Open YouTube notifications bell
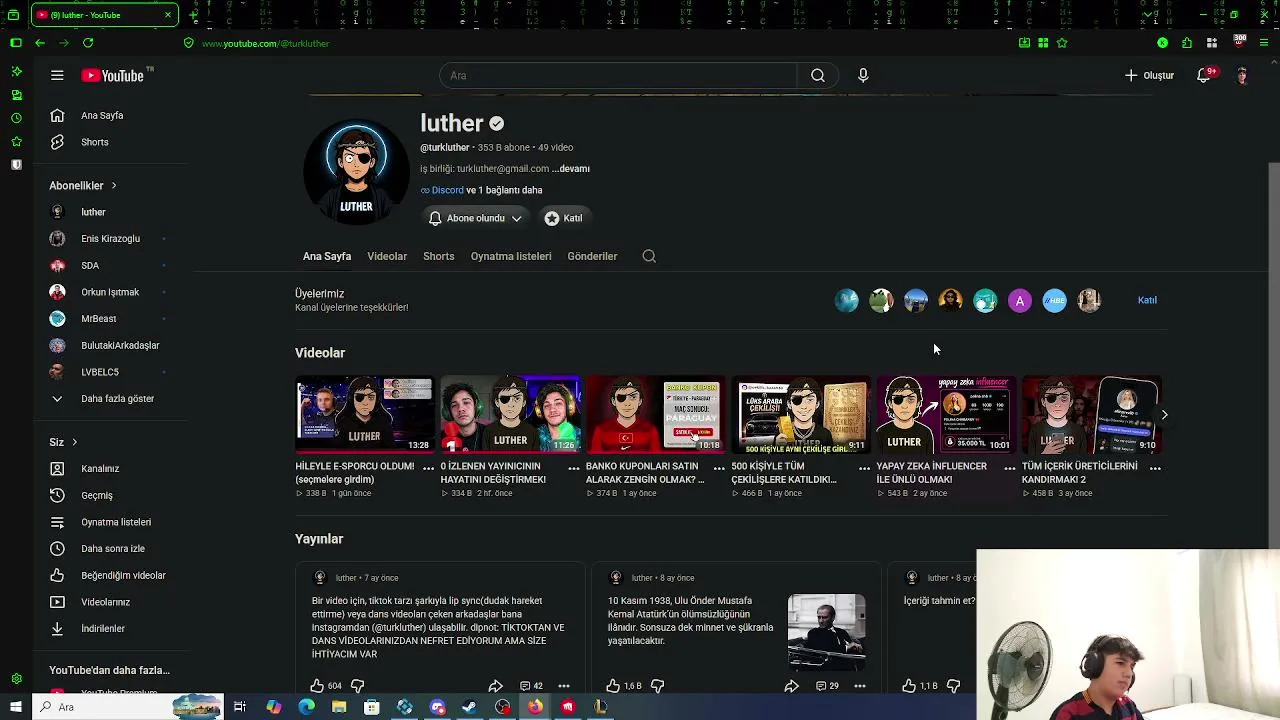 [x=1204, y=75]
